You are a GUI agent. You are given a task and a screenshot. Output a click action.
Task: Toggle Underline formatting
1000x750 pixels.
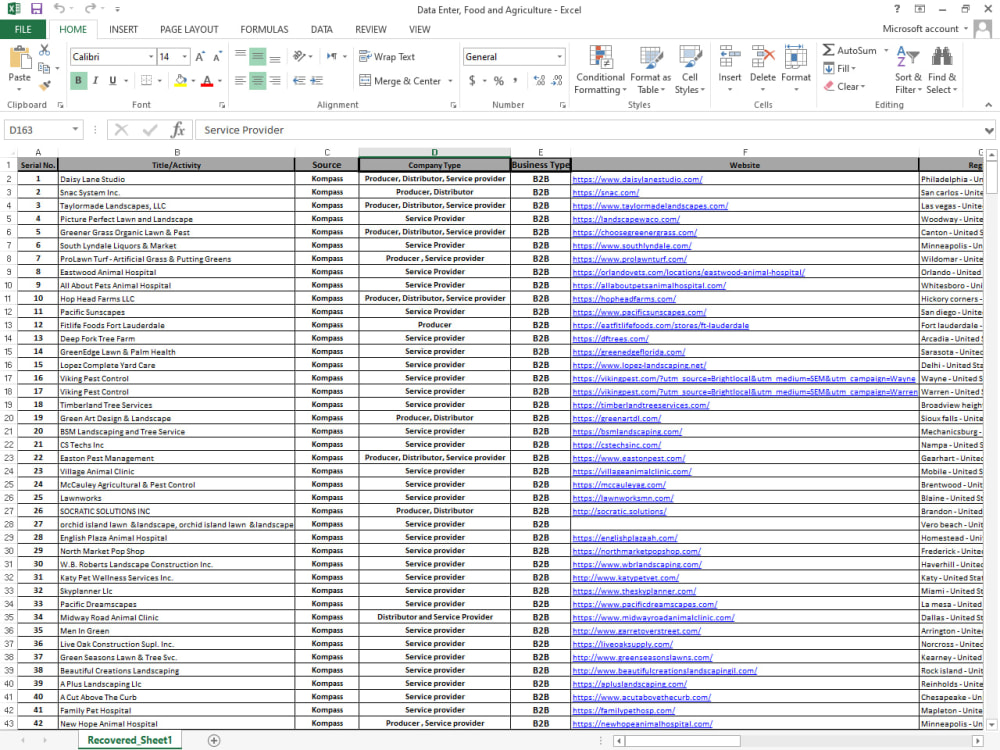tap(113, 80)
